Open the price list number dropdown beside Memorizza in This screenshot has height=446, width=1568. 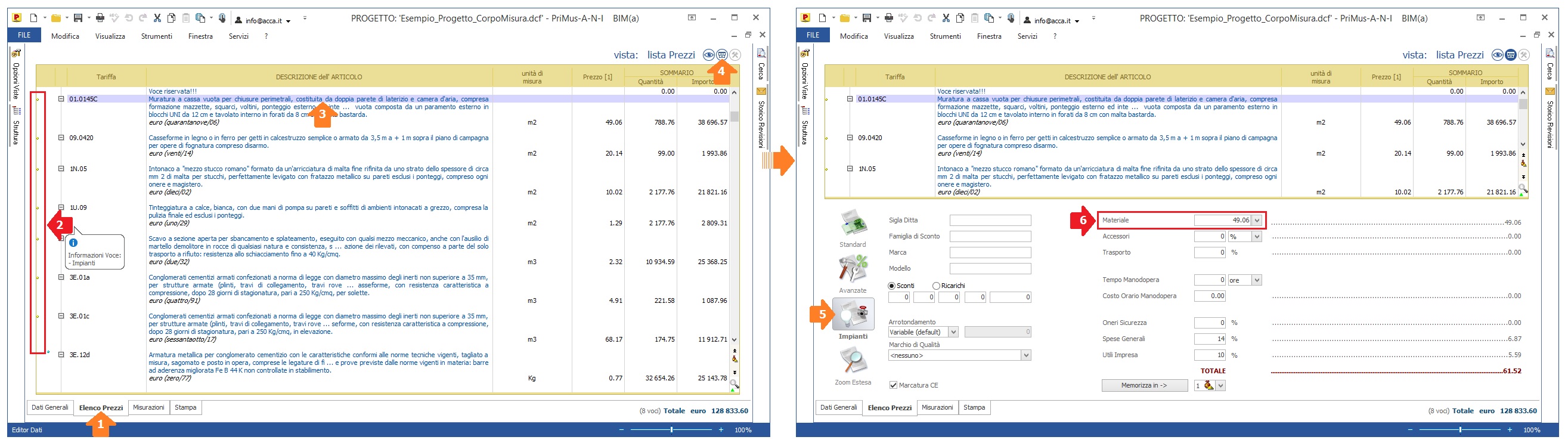coord(1220,386)
